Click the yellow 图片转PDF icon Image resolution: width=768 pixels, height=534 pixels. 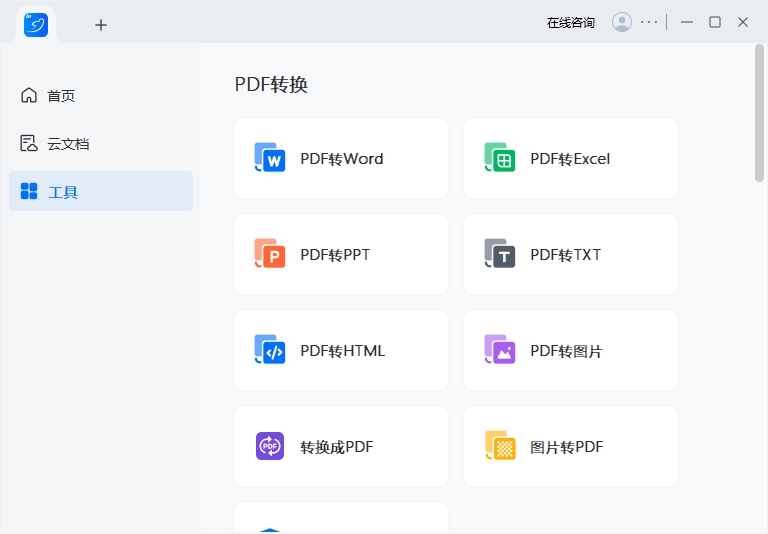[500, 446]
